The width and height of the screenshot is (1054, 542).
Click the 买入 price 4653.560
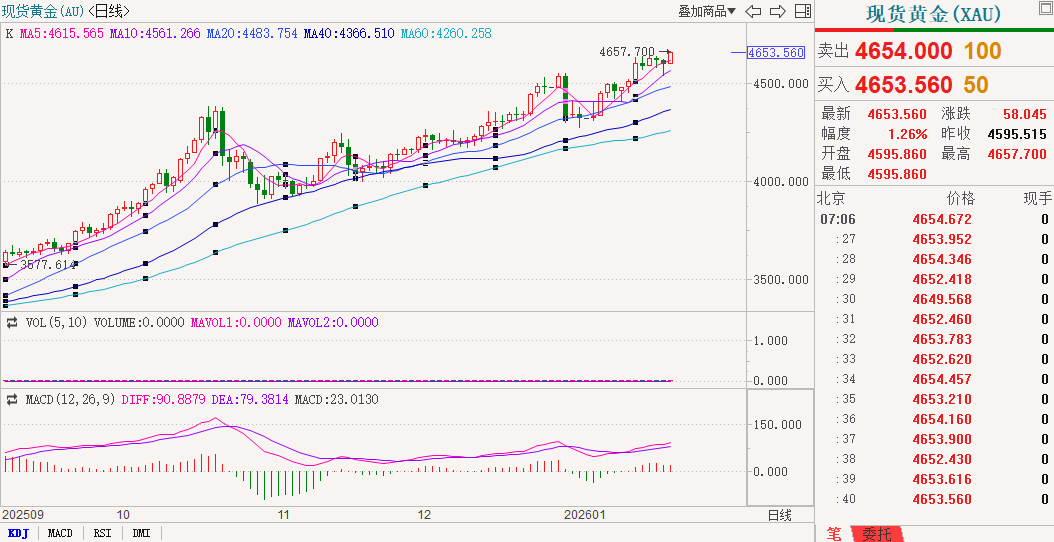coord(903,85)
